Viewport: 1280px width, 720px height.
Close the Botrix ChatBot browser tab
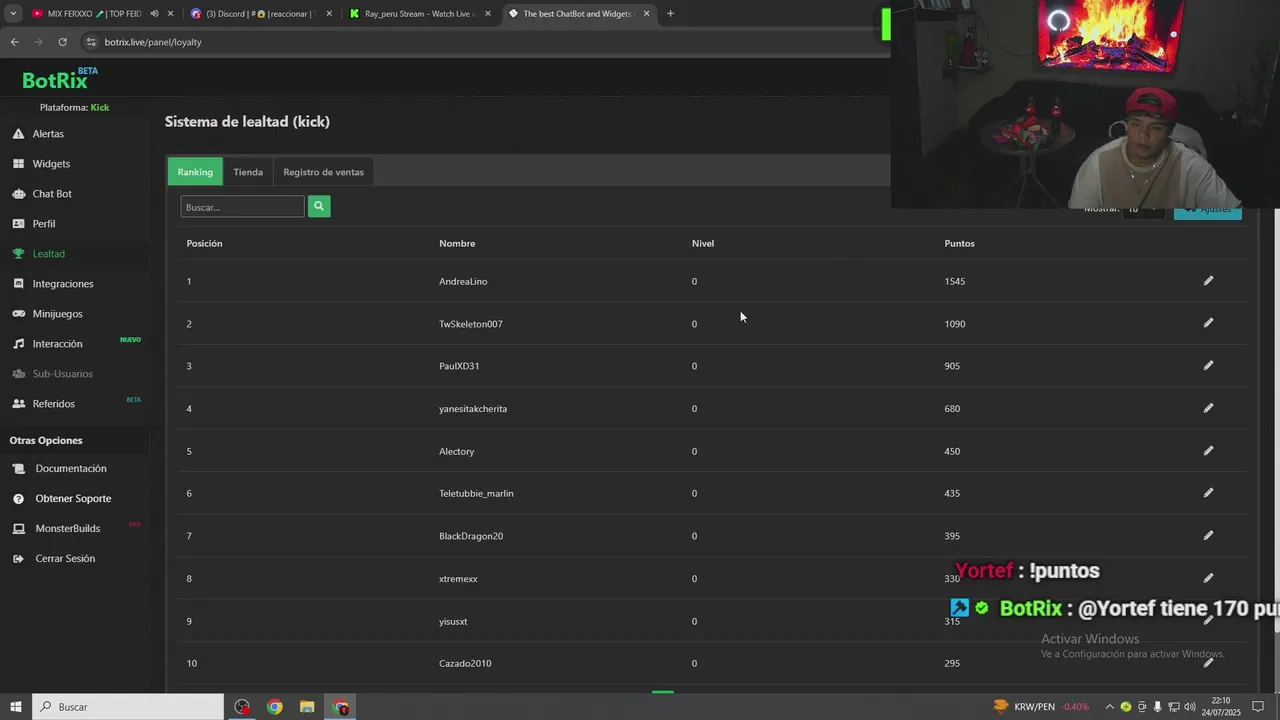[x=647, y=14]
